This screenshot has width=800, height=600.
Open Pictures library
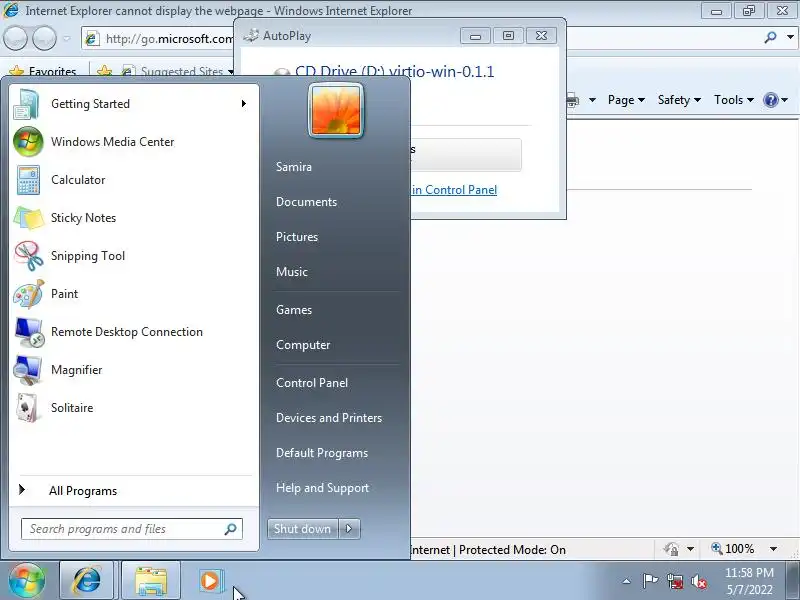click(297, 237)
